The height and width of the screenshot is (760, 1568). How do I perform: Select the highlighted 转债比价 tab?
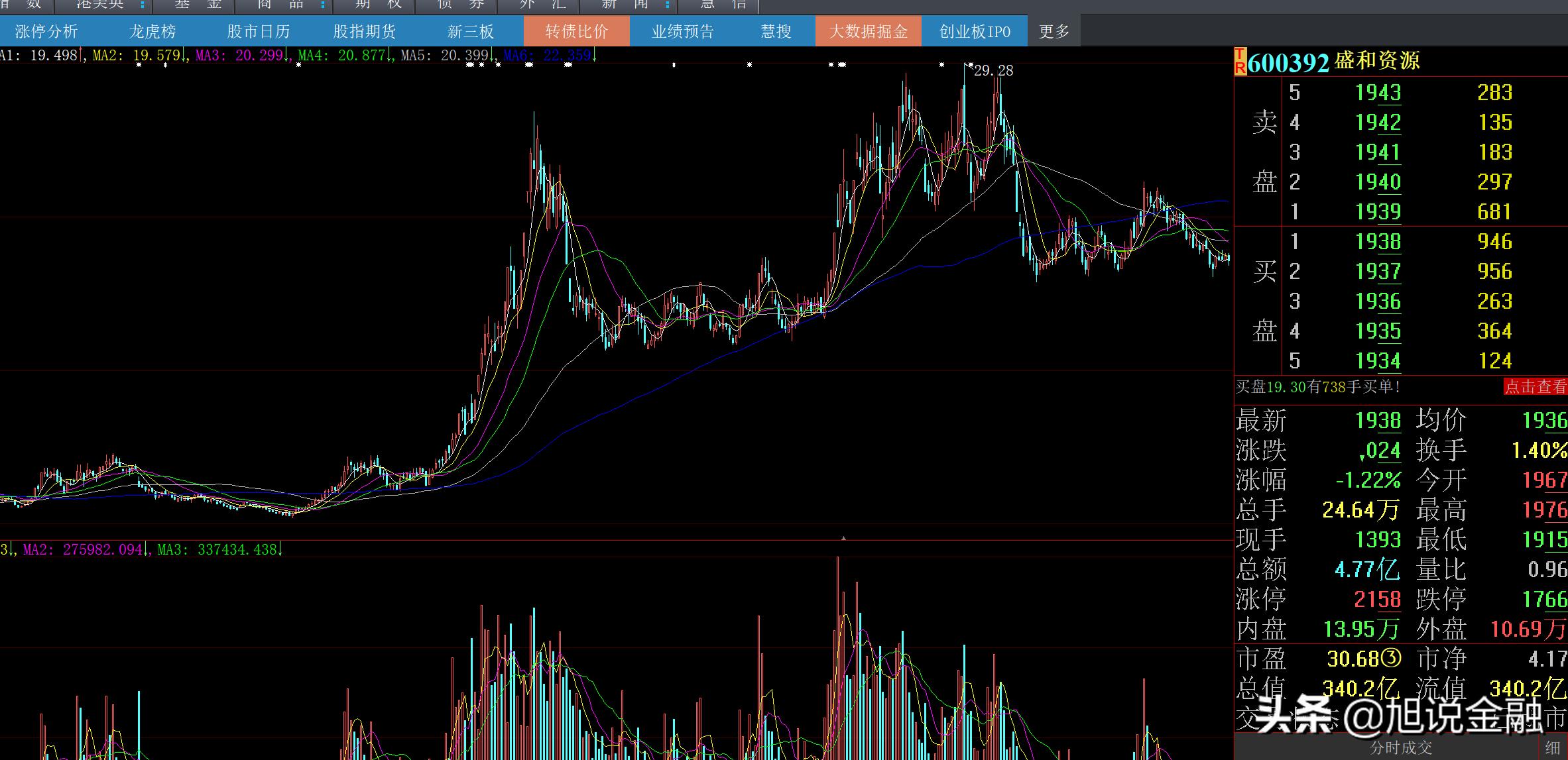576,31
